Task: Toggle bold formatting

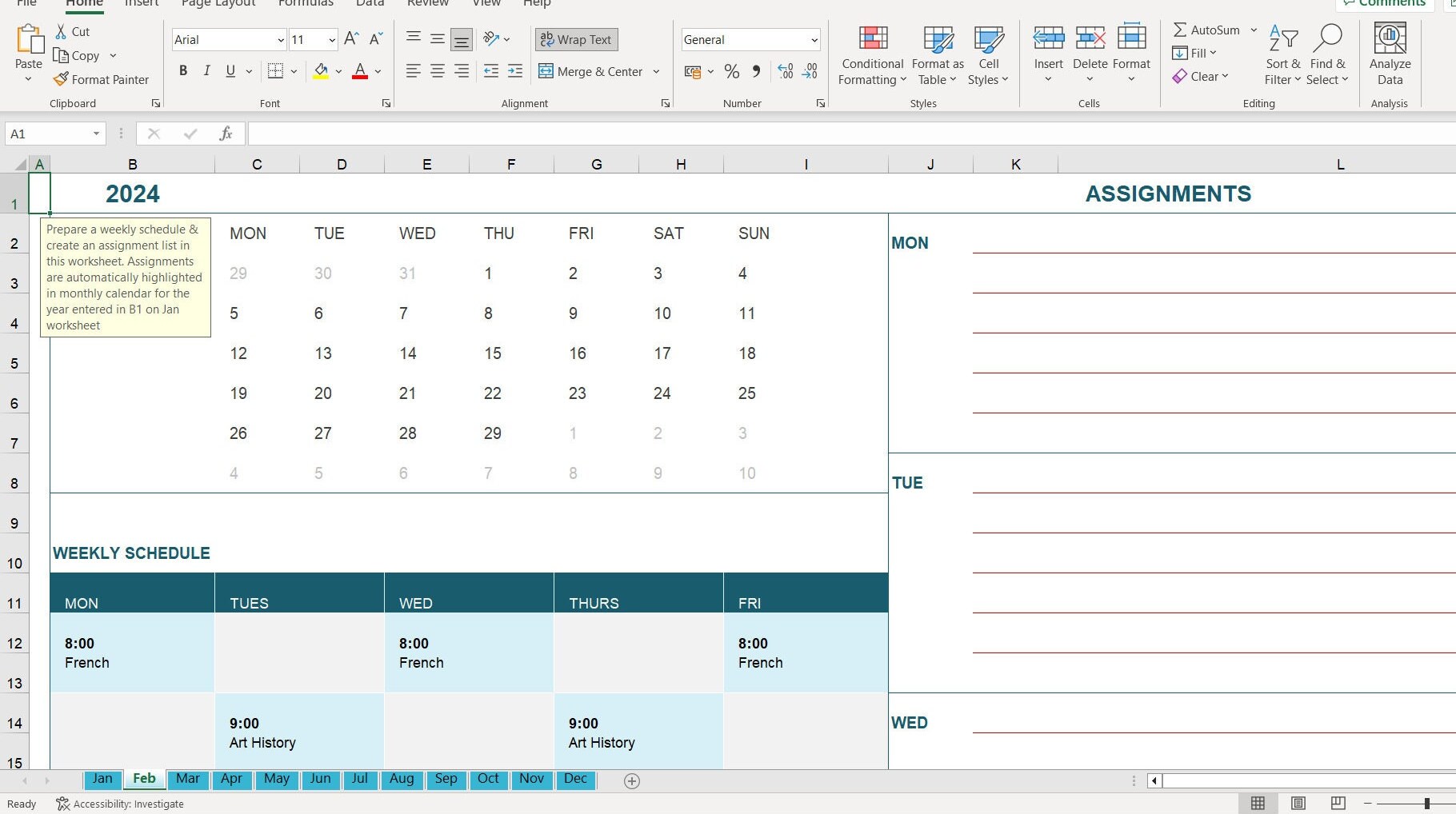Action: (183, 71)
